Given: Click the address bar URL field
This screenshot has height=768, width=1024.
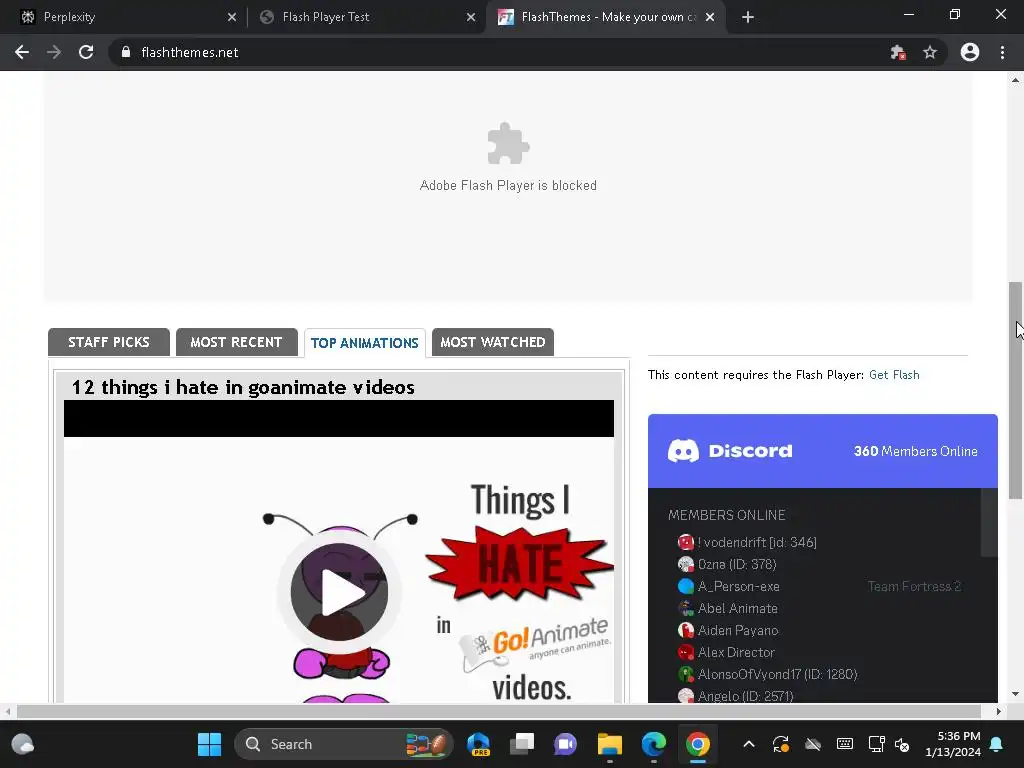Looking at the screenshot, I should click(x=496, y=52).
